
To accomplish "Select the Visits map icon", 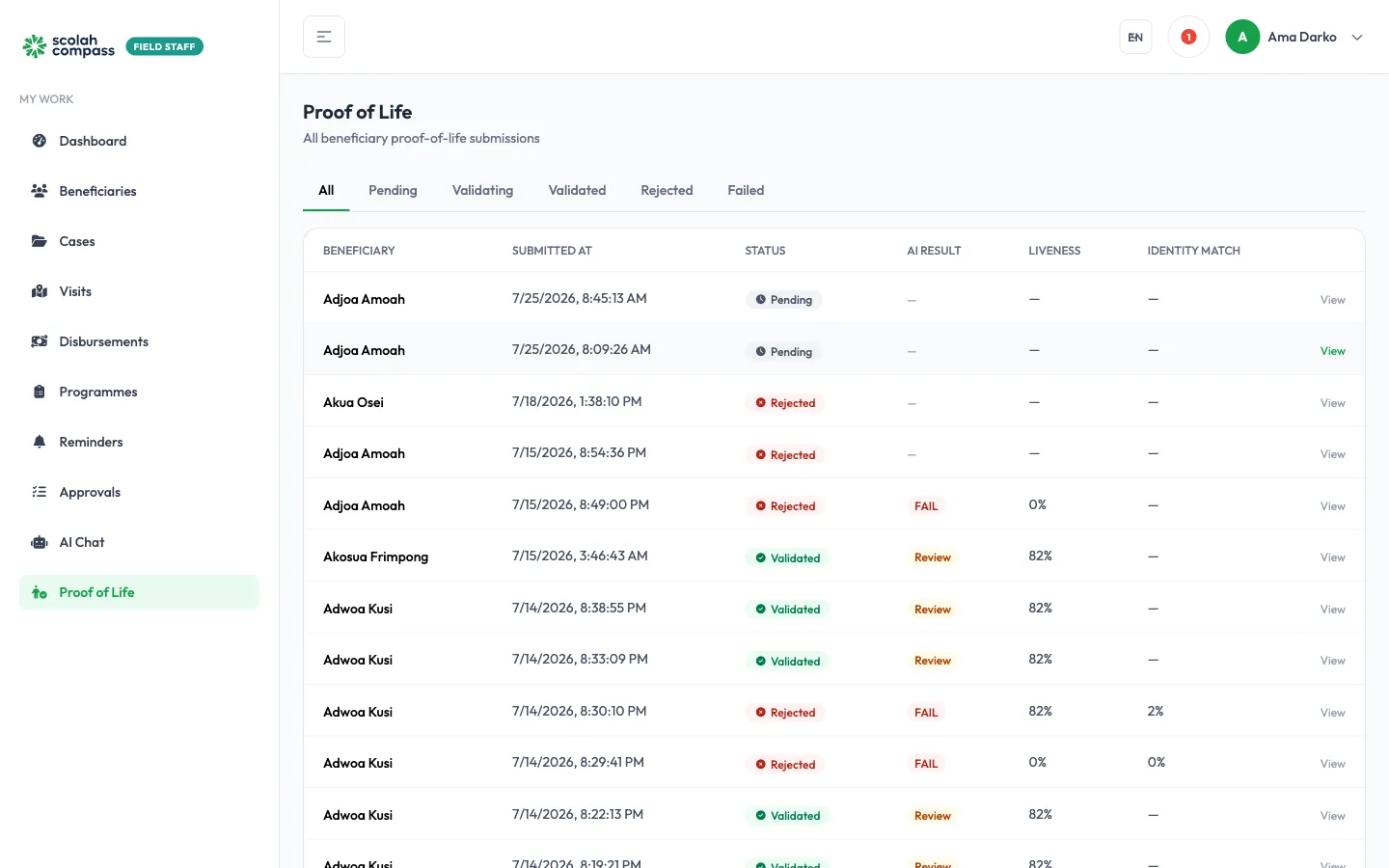I will (x=40, y=291).
